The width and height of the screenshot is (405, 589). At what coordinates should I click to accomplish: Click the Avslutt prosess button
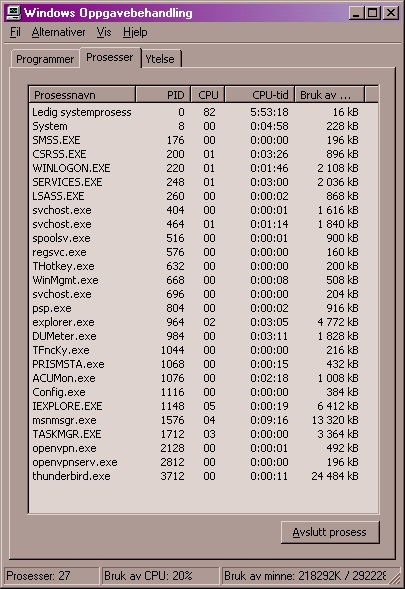[x=330, y=532]
